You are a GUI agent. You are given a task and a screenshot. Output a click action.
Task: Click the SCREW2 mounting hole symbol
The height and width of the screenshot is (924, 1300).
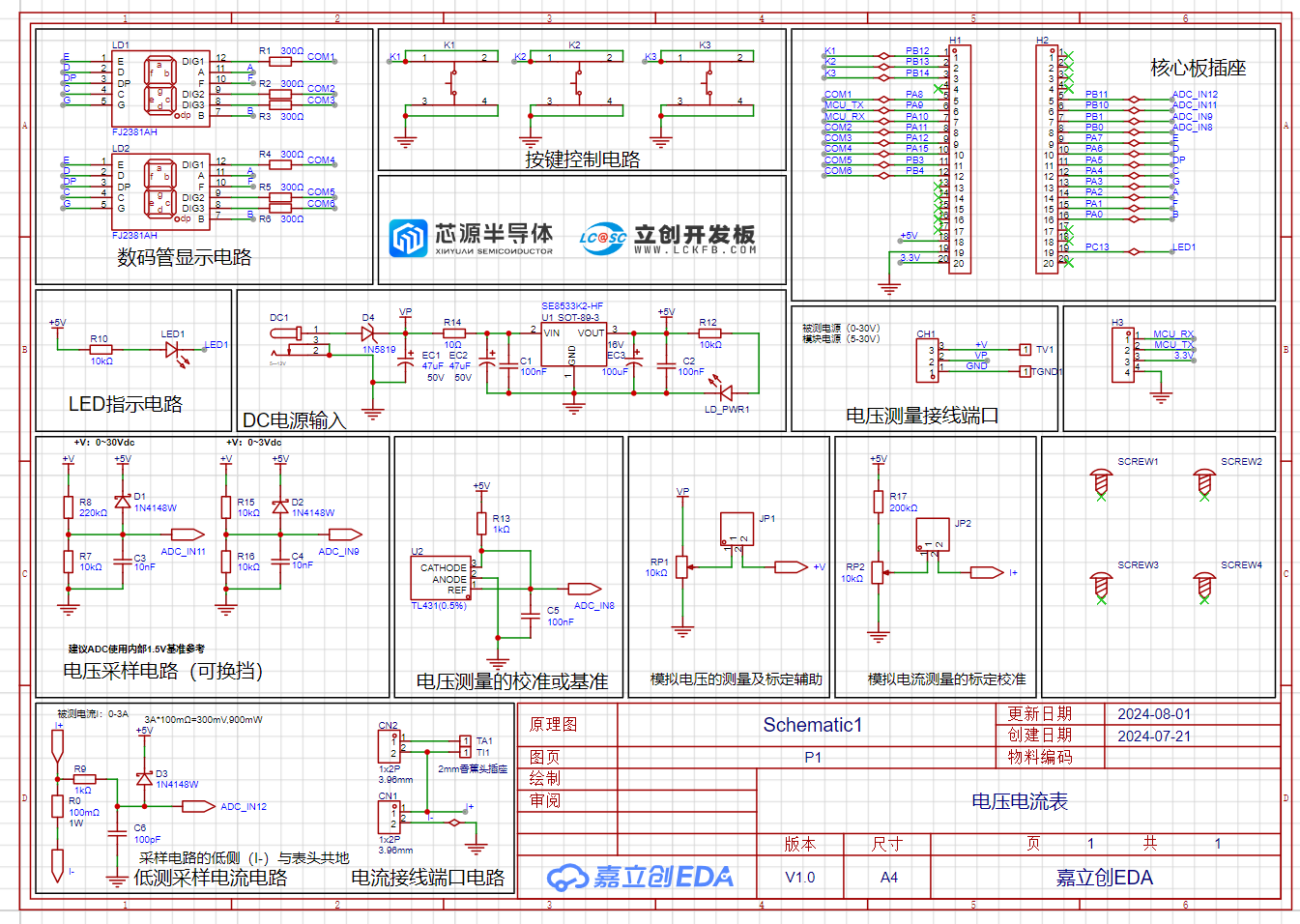[x=1204, y=482]
